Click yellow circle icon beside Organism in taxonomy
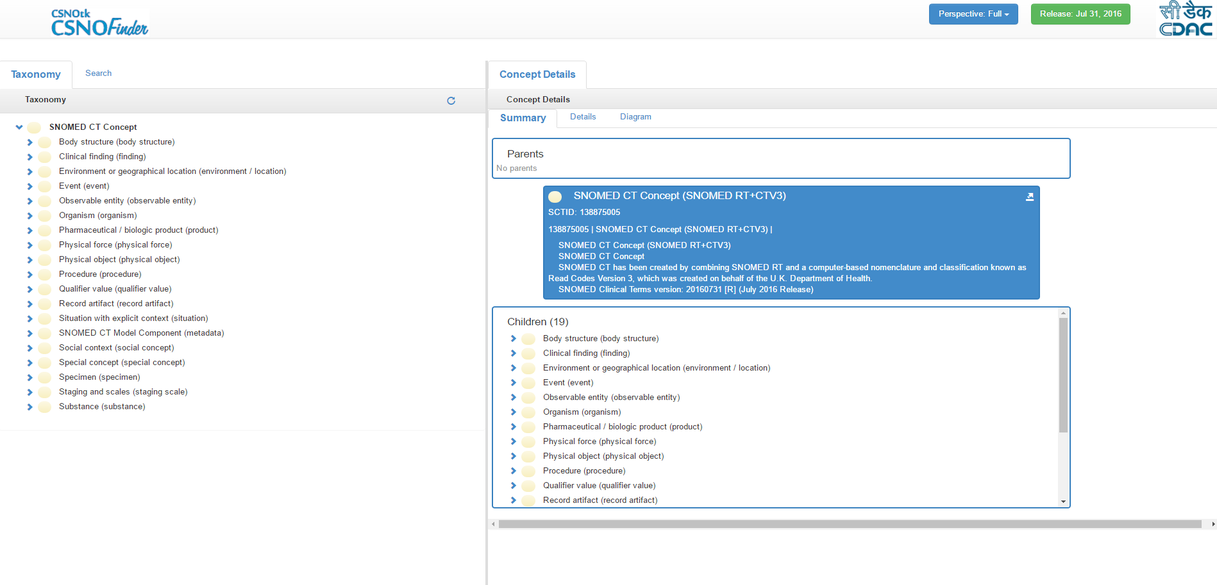This screenshot has width=1217, height=585. pyautogui.click(x=45, y=216)
